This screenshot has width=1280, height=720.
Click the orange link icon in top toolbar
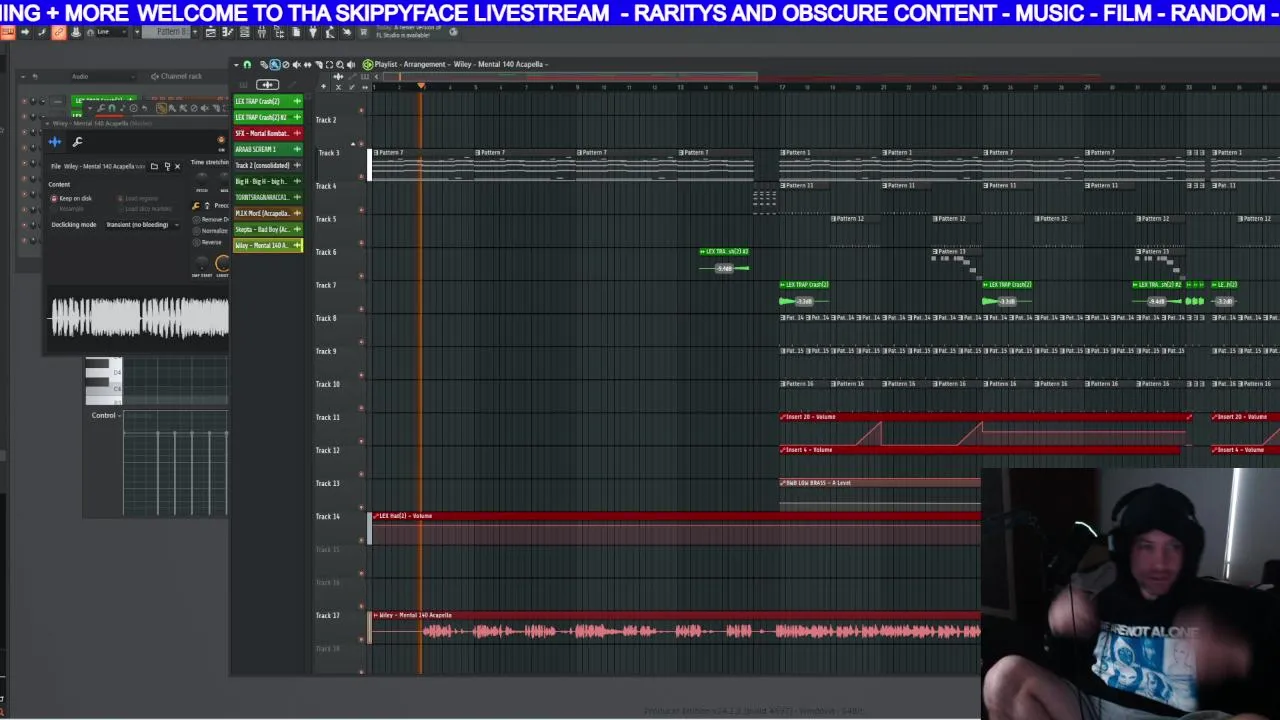58,33
